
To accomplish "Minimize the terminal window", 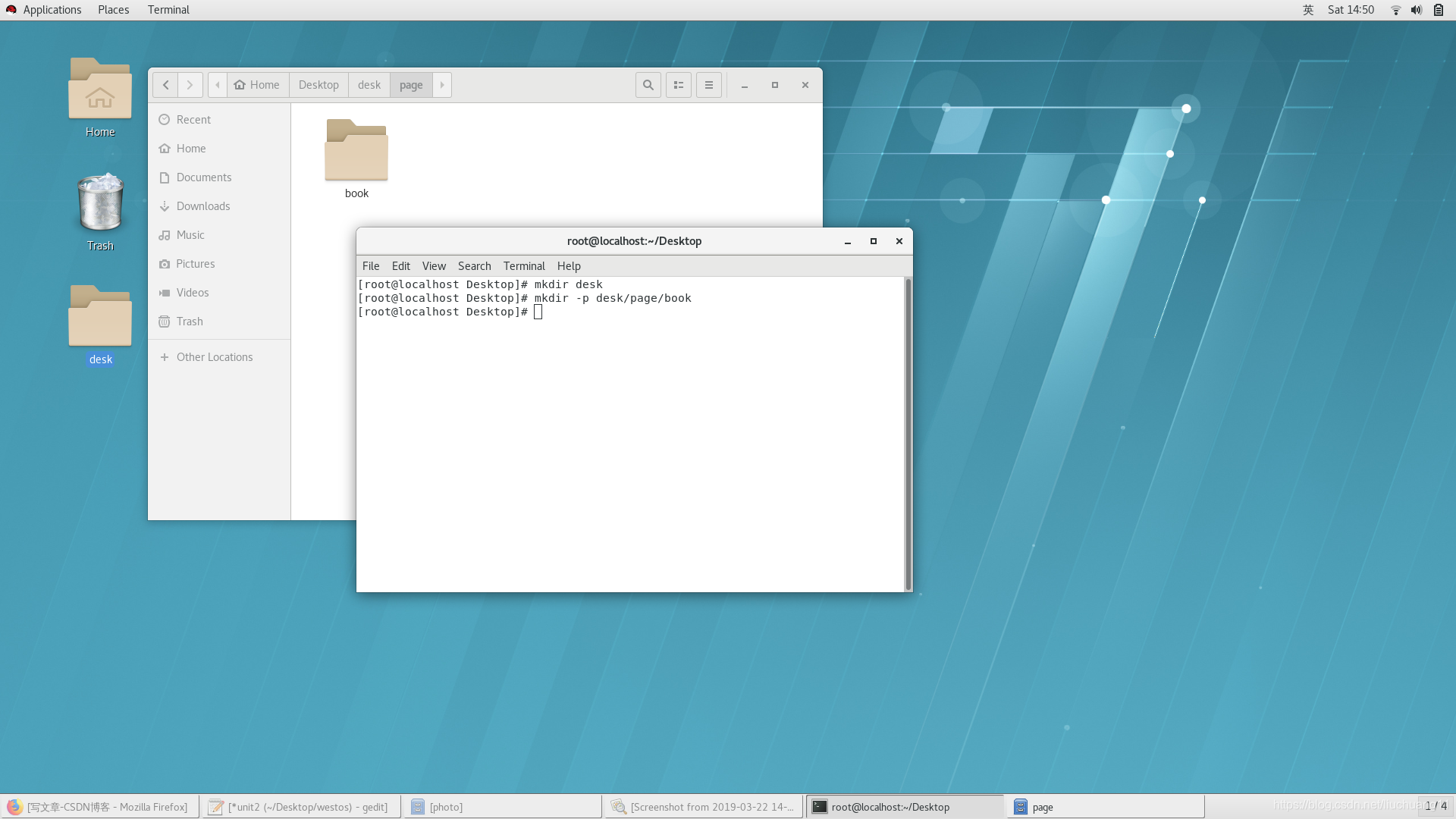I will tap(848, 241).
